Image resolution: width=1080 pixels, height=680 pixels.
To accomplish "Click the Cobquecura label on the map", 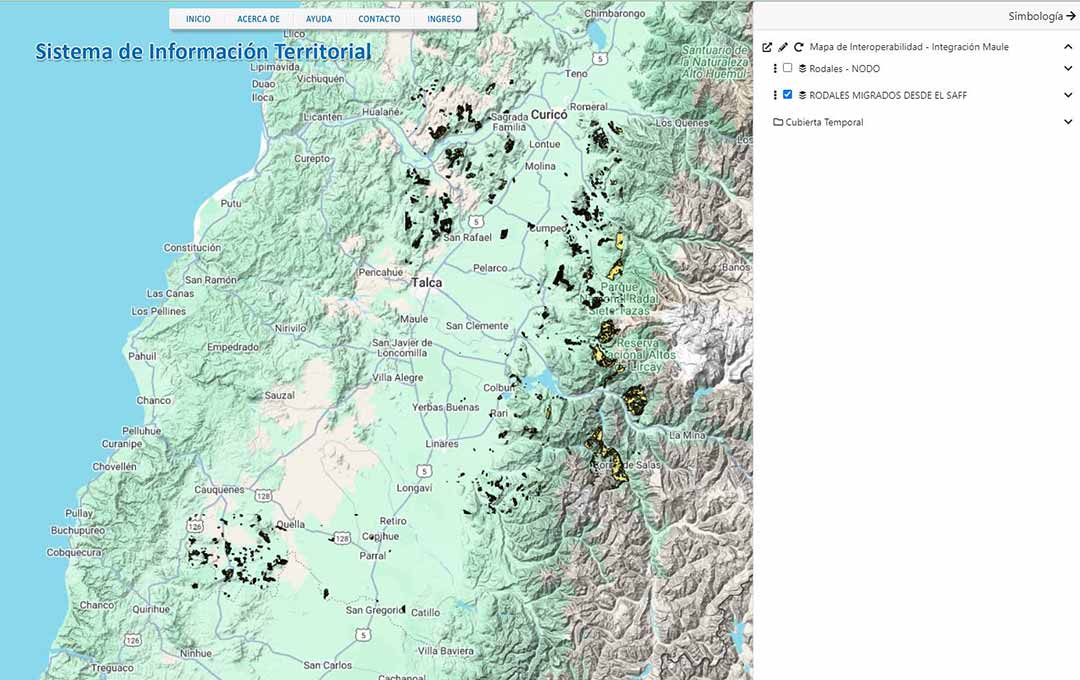I will coord(74,553).
